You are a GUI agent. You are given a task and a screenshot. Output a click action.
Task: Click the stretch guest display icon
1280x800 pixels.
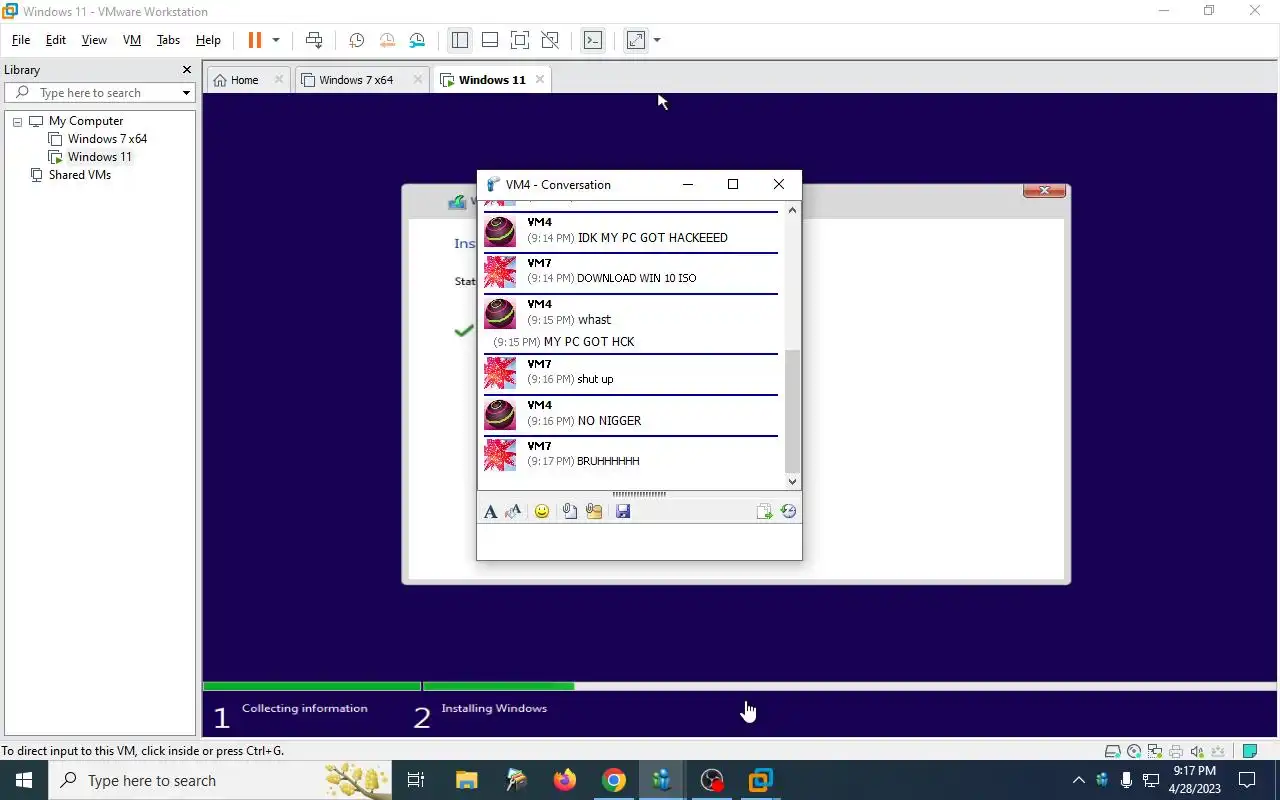(x=636, y=40)
